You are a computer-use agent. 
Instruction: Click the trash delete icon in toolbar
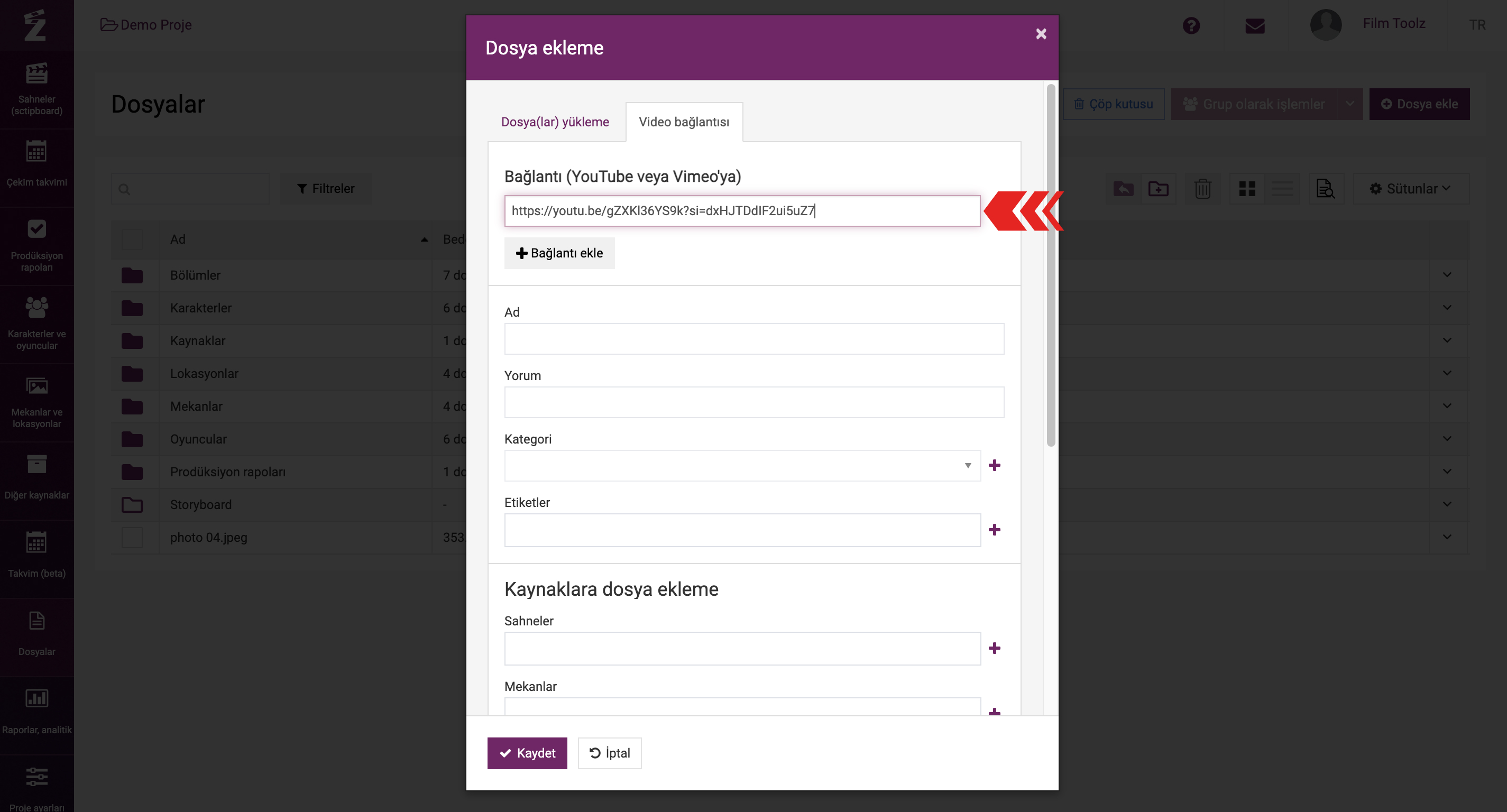[1203, 189]
